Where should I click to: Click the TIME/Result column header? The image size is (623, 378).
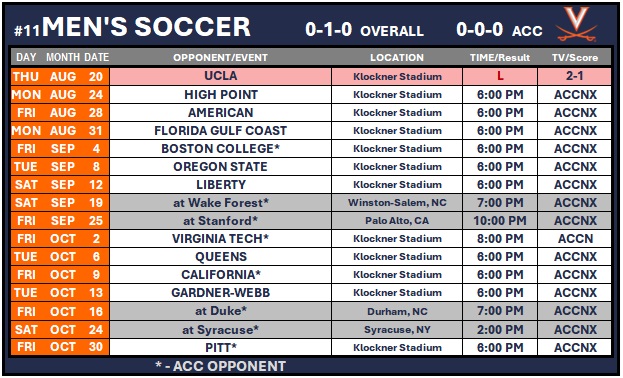(500, 58)
